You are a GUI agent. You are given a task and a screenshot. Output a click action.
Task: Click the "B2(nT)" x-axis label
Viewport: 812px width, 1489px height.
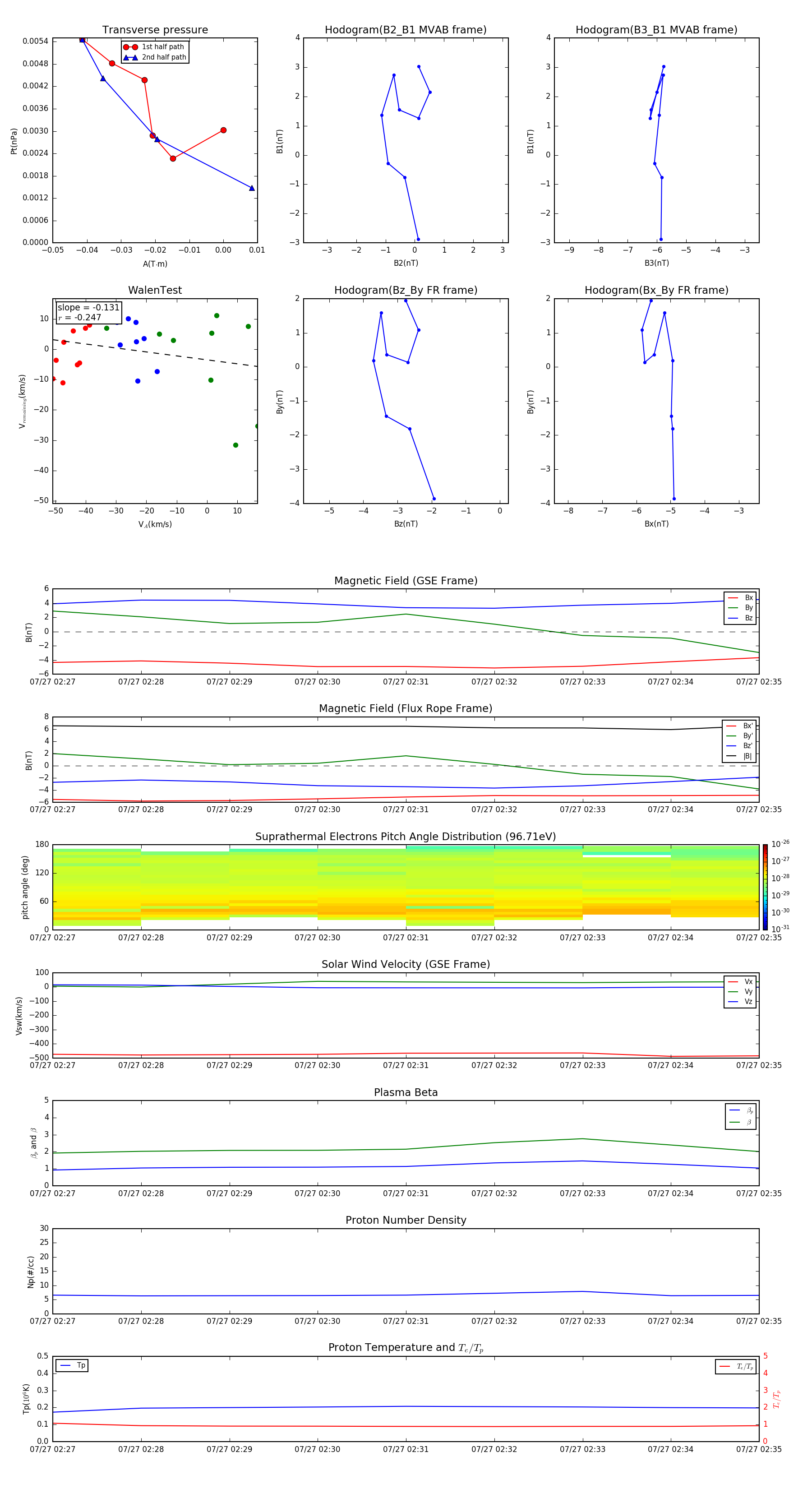[x=406, y=263]
